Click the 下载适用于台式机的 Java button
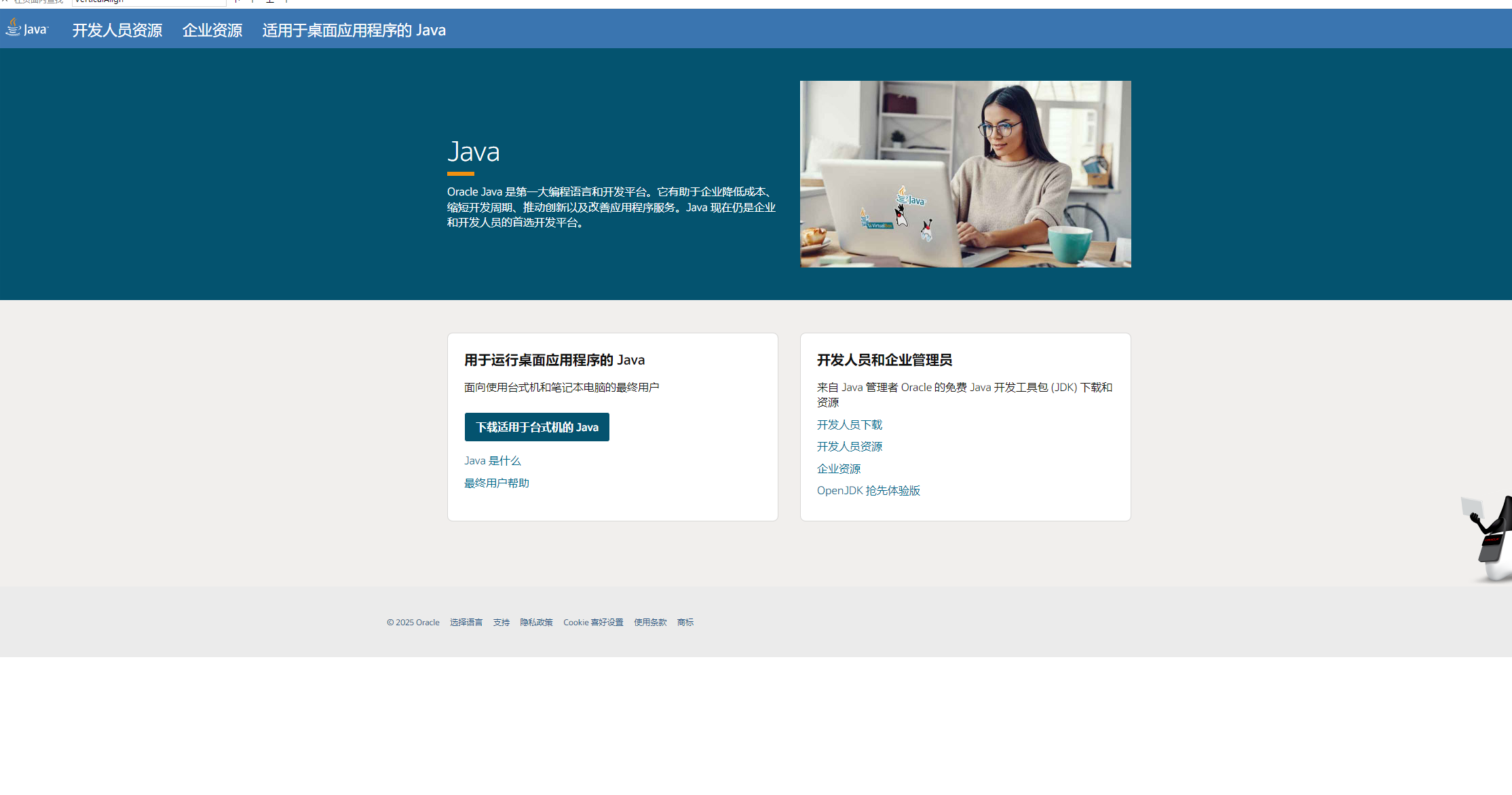This screenshot has height=795, width=1512. 537,427
